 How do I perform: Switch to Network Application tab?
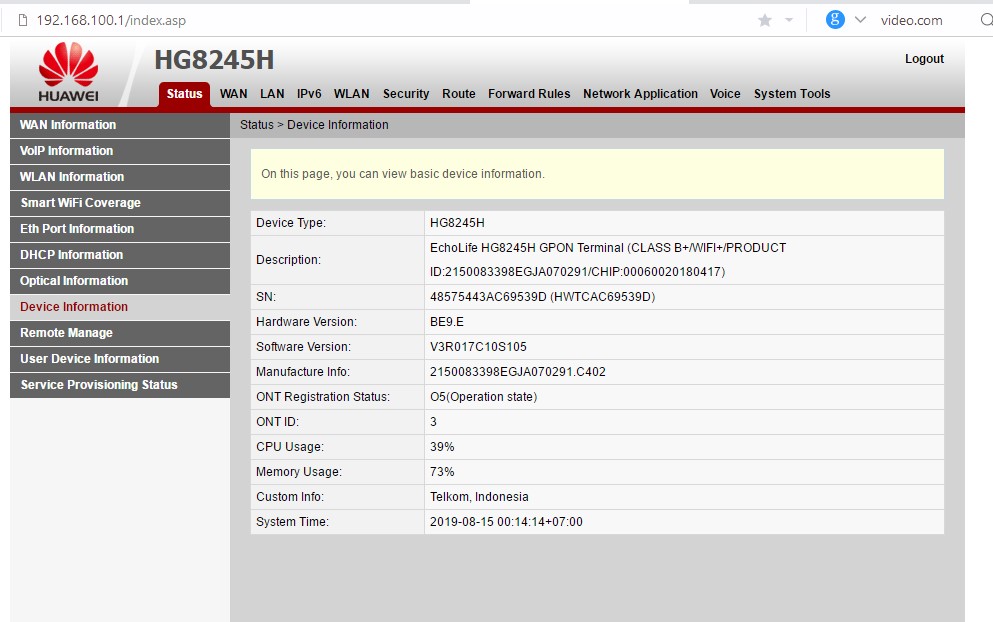640,94
